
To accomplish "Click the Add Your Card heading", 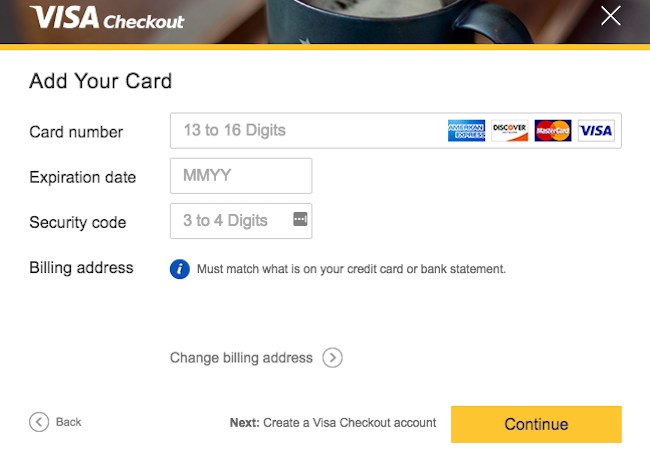I will click(x=100, y=81).
